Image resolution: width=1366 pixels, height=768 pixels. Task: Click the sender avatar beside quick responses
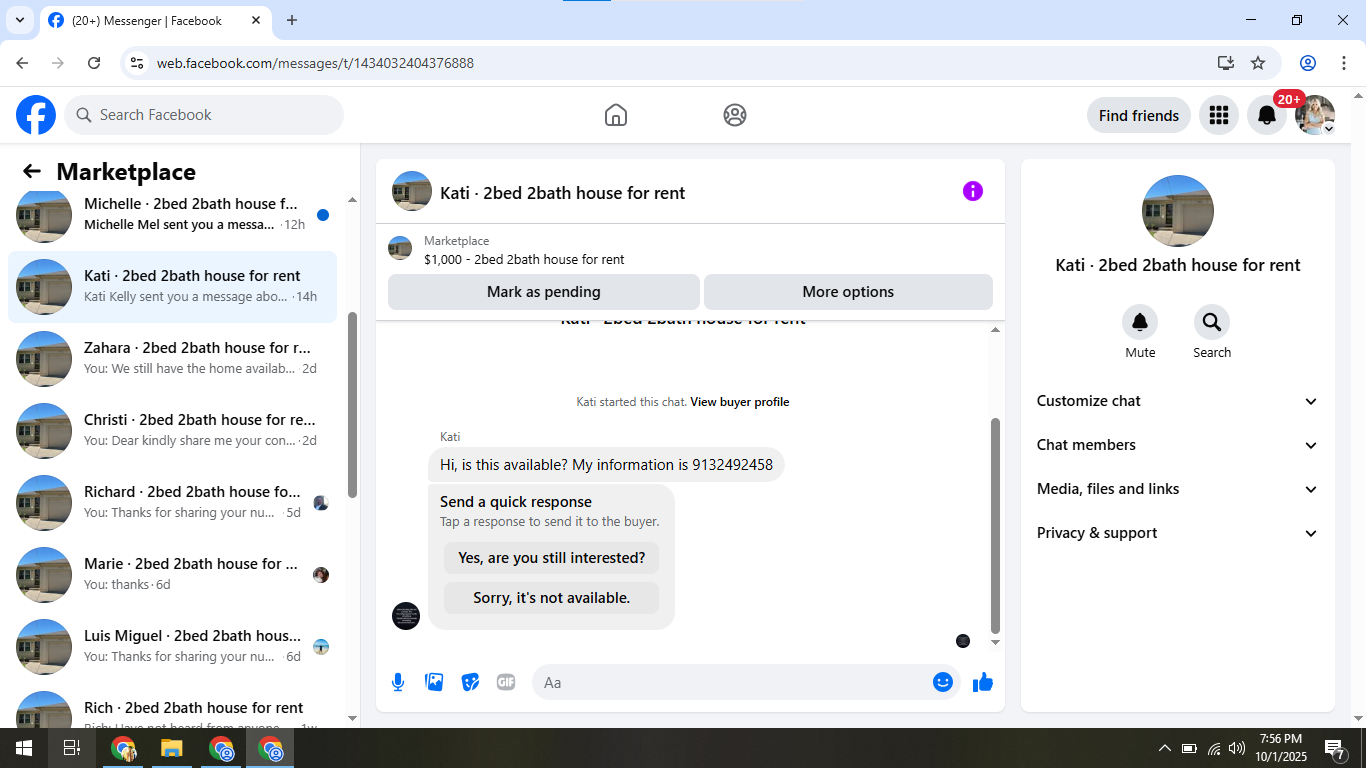tap(406, 616)
